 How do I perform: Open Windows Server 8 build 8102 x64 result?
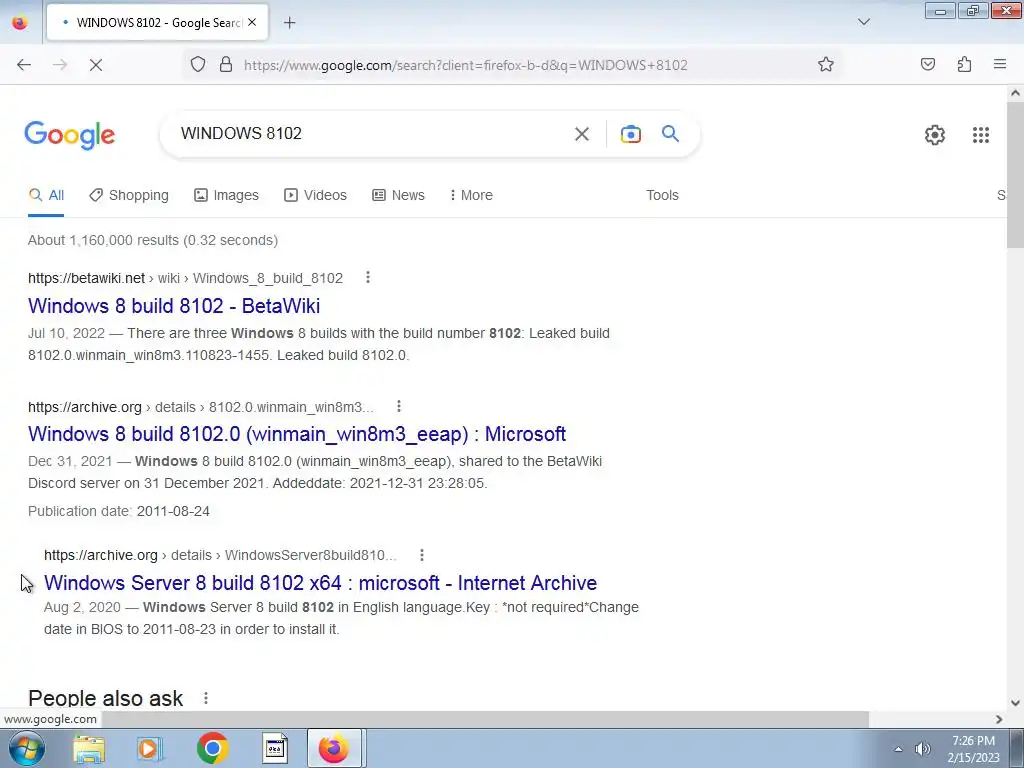tap(320, 583)
